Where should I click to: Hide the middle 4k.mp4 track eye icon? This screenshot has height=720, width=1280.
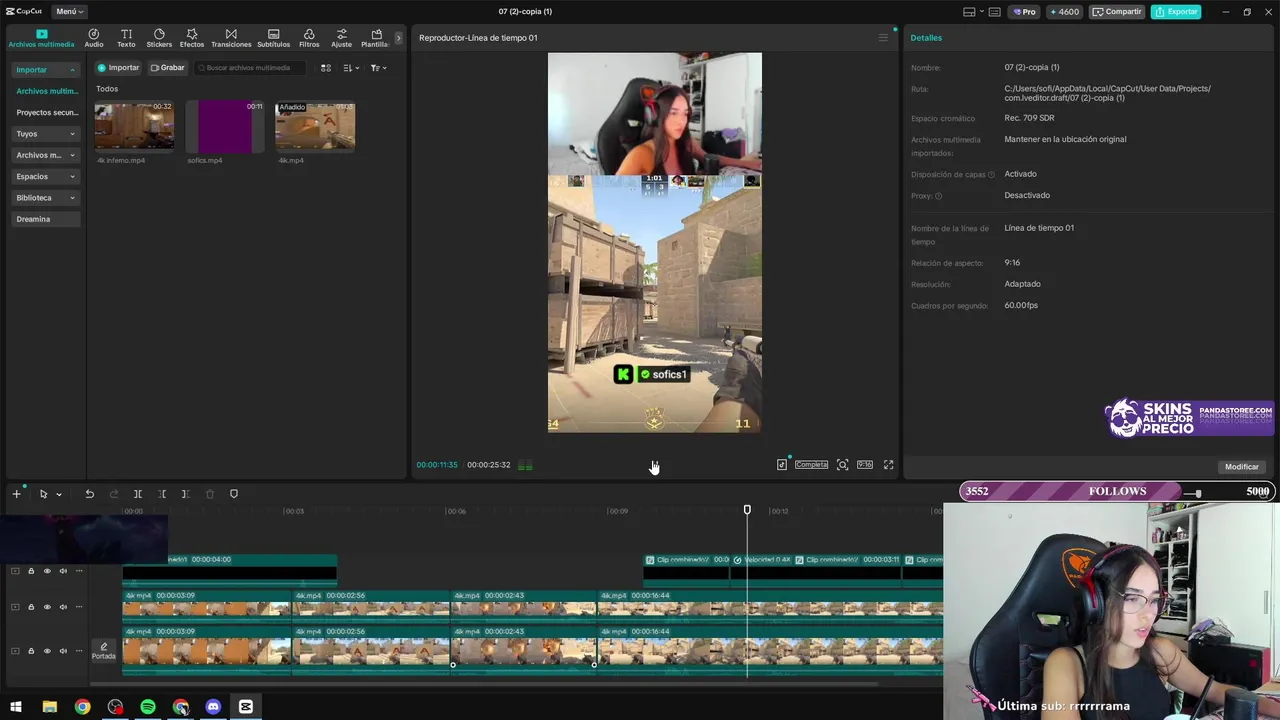tap(47, 607)
